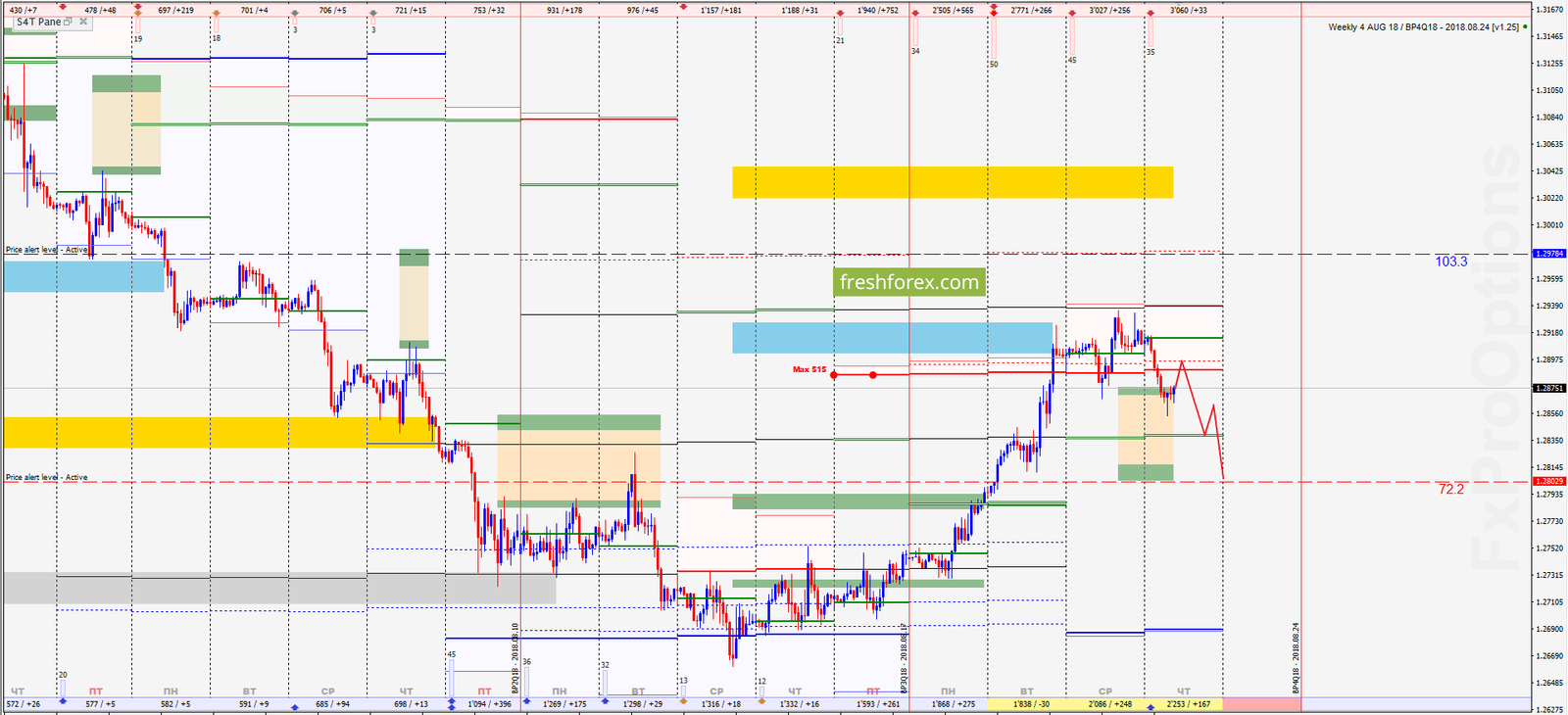Select the blue marker below the '36' bar

click(x=526, y=701)
